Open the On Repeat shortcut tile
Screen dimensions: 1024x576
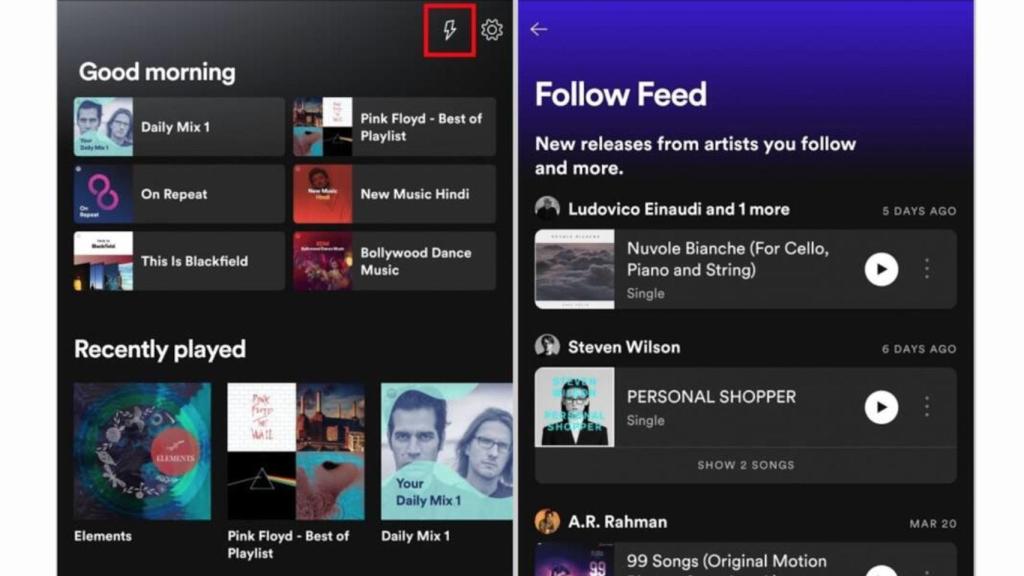coord(179,194)
